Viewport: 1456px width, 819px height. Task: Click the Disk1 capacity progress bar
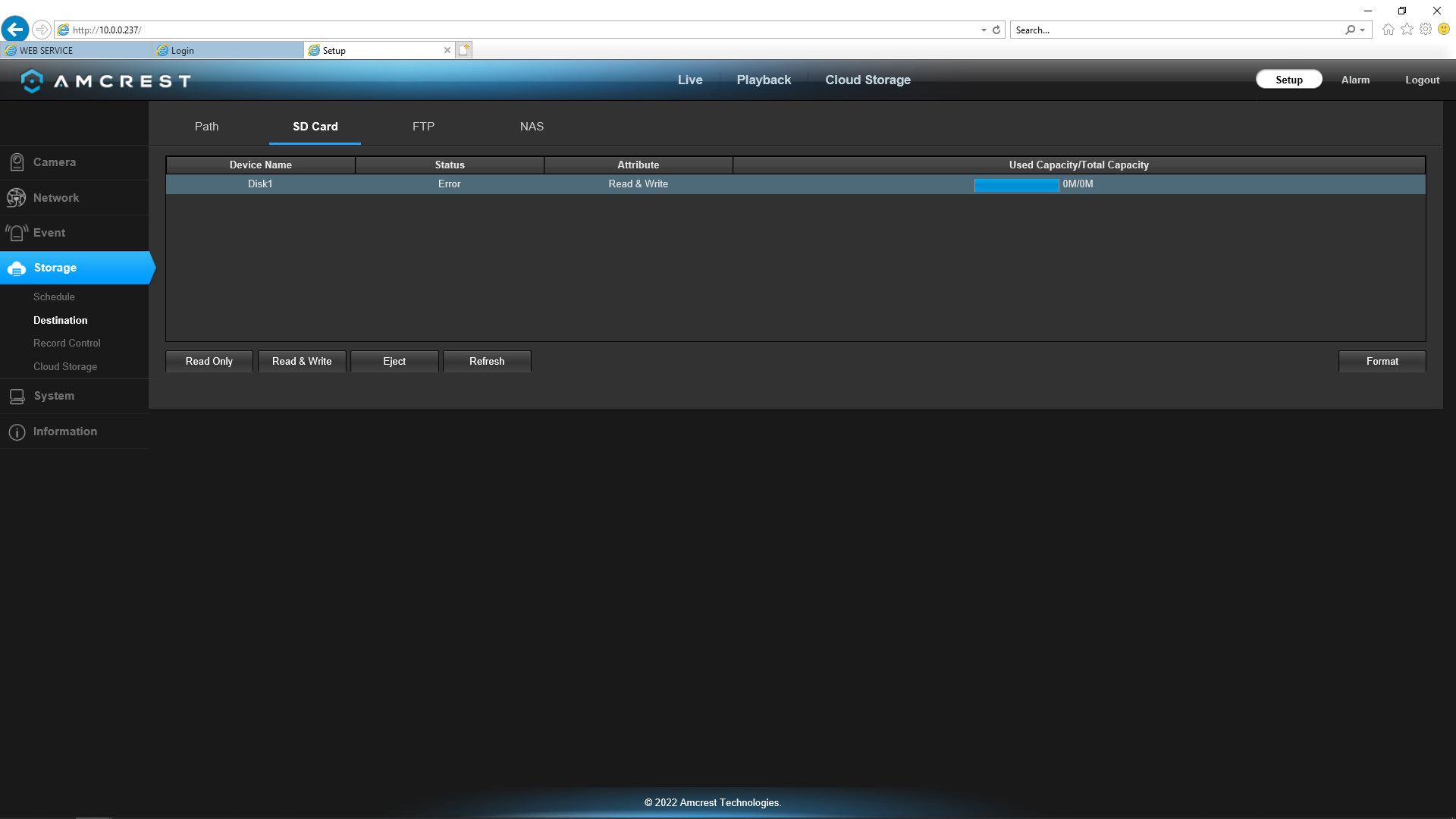(1016, 185)
